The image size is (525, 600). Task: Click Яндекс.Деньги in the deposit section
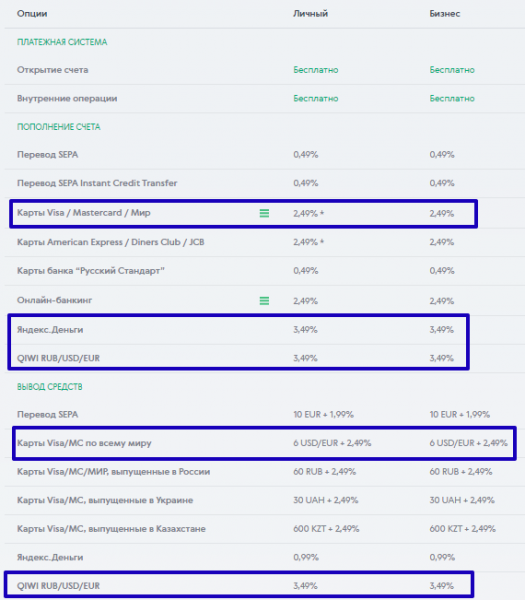pyautogui.click(x=50, y=329)
